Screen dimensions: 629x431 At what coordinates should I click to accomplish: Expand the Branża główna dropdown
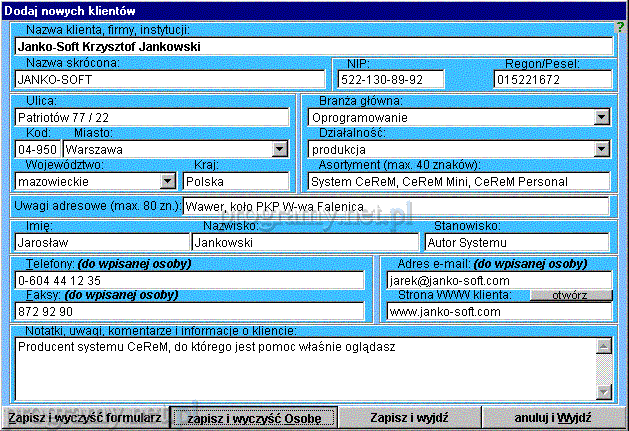(601, 117)
